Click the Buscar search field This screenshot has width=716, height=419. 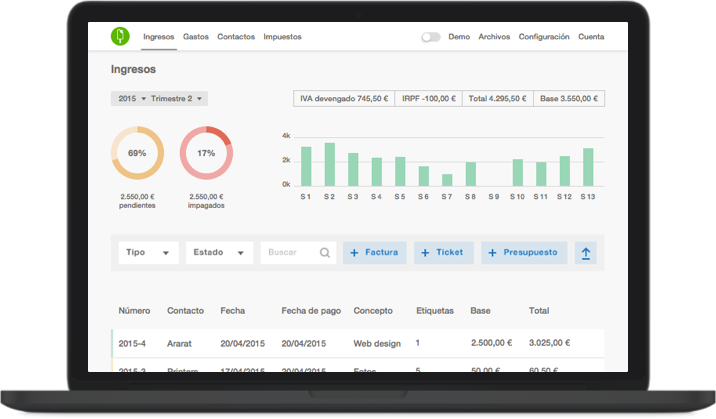(298, 253)
